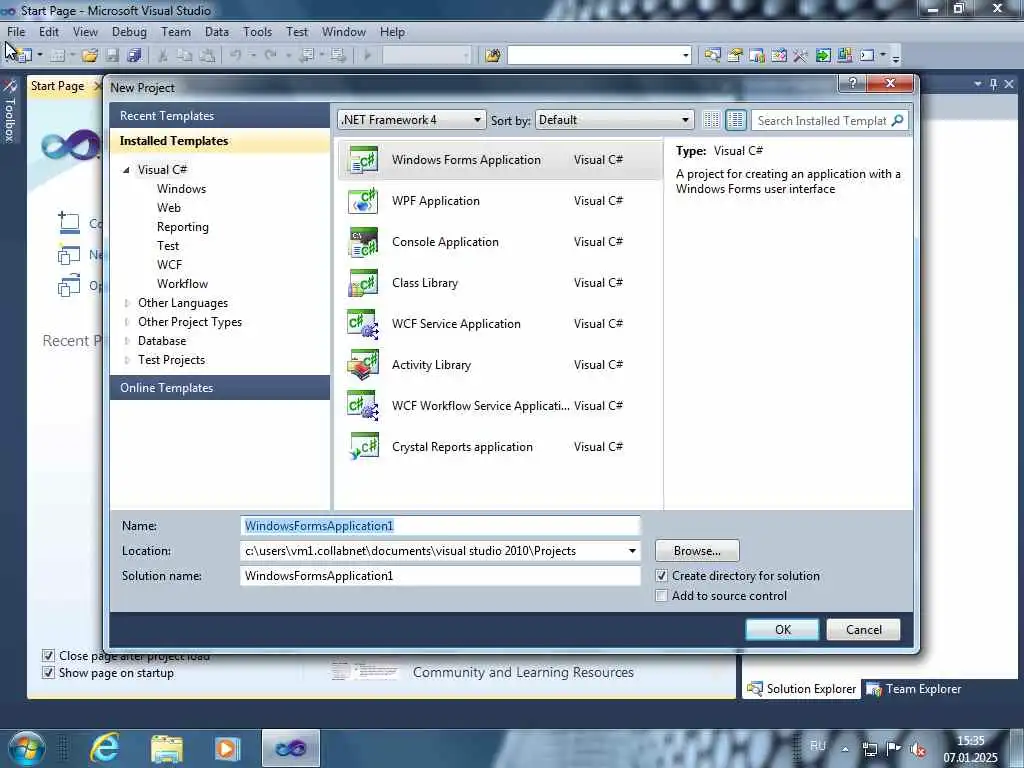Image resolution: width=1024 pixels, height=768 pixels.
Task: Click the Solution name input field
Action: point(440,576)
